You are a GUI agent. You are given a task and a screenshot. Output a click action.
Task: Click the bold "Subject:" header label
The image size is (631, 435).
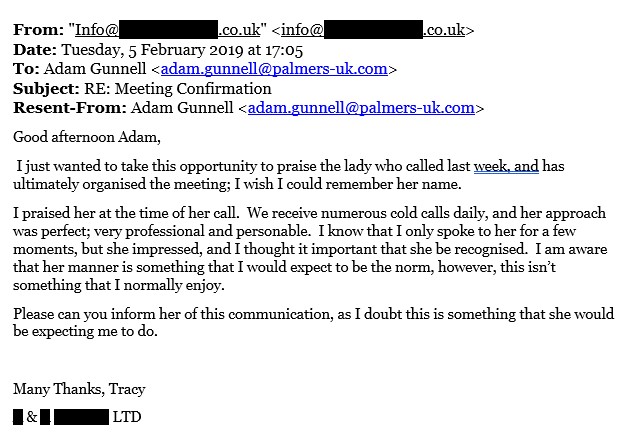46,89
